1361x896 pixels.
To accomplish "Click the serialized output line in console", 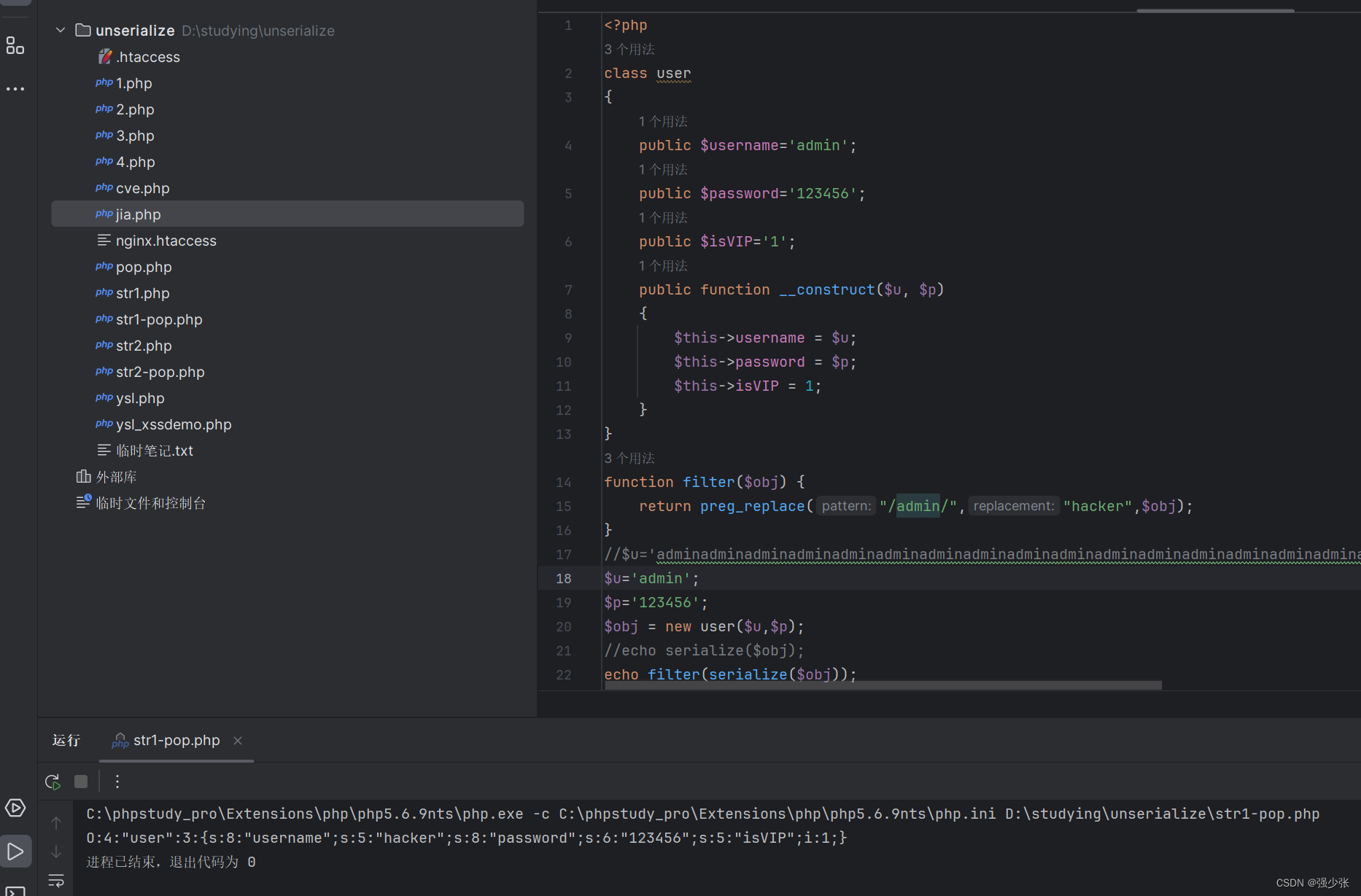I will click(x=467, y=838).
